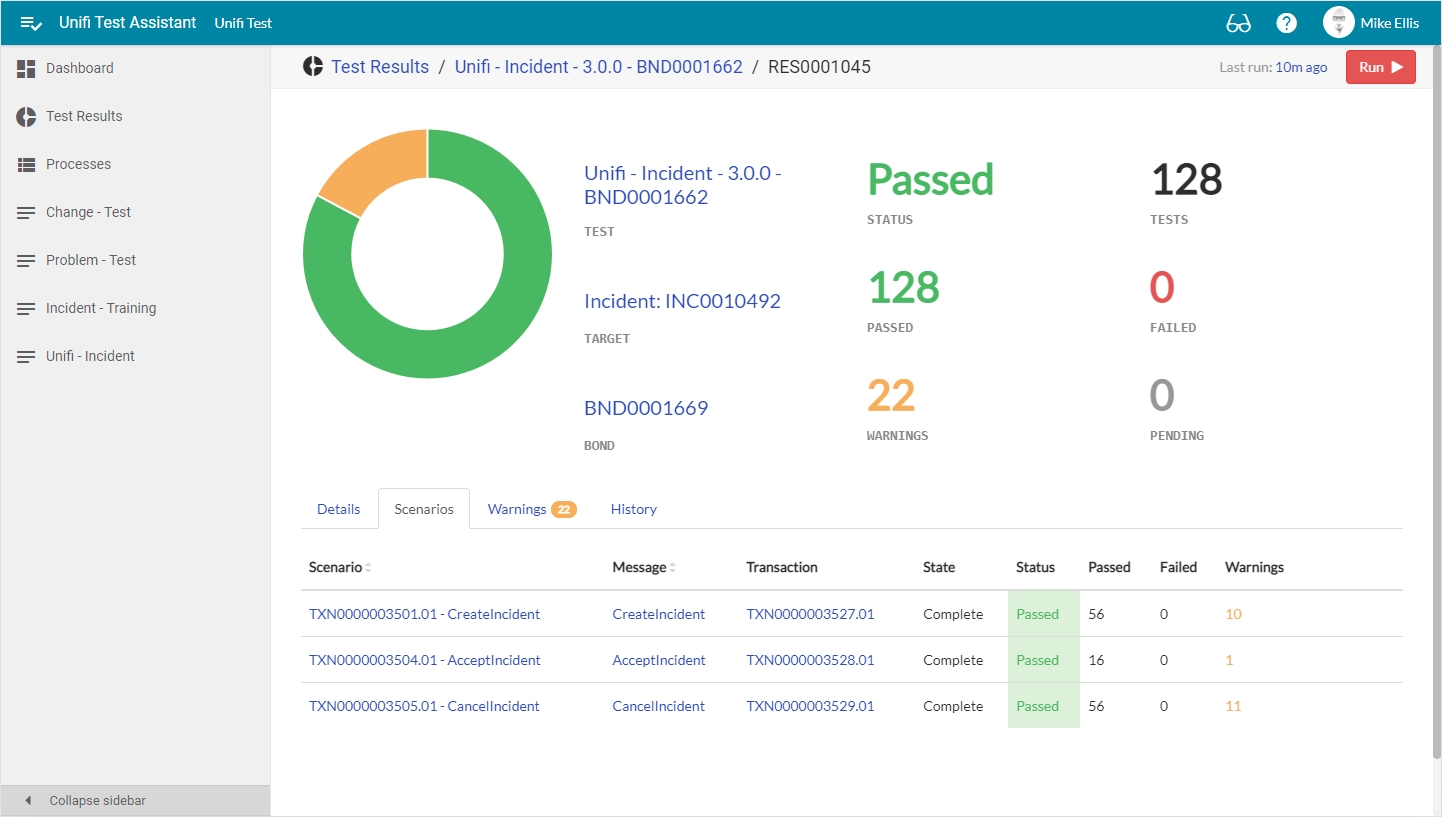The width and height of the screenshot is (1442, 817).
Task: Click Mike Ellis user avatar
Action: tap(1338, 23)
